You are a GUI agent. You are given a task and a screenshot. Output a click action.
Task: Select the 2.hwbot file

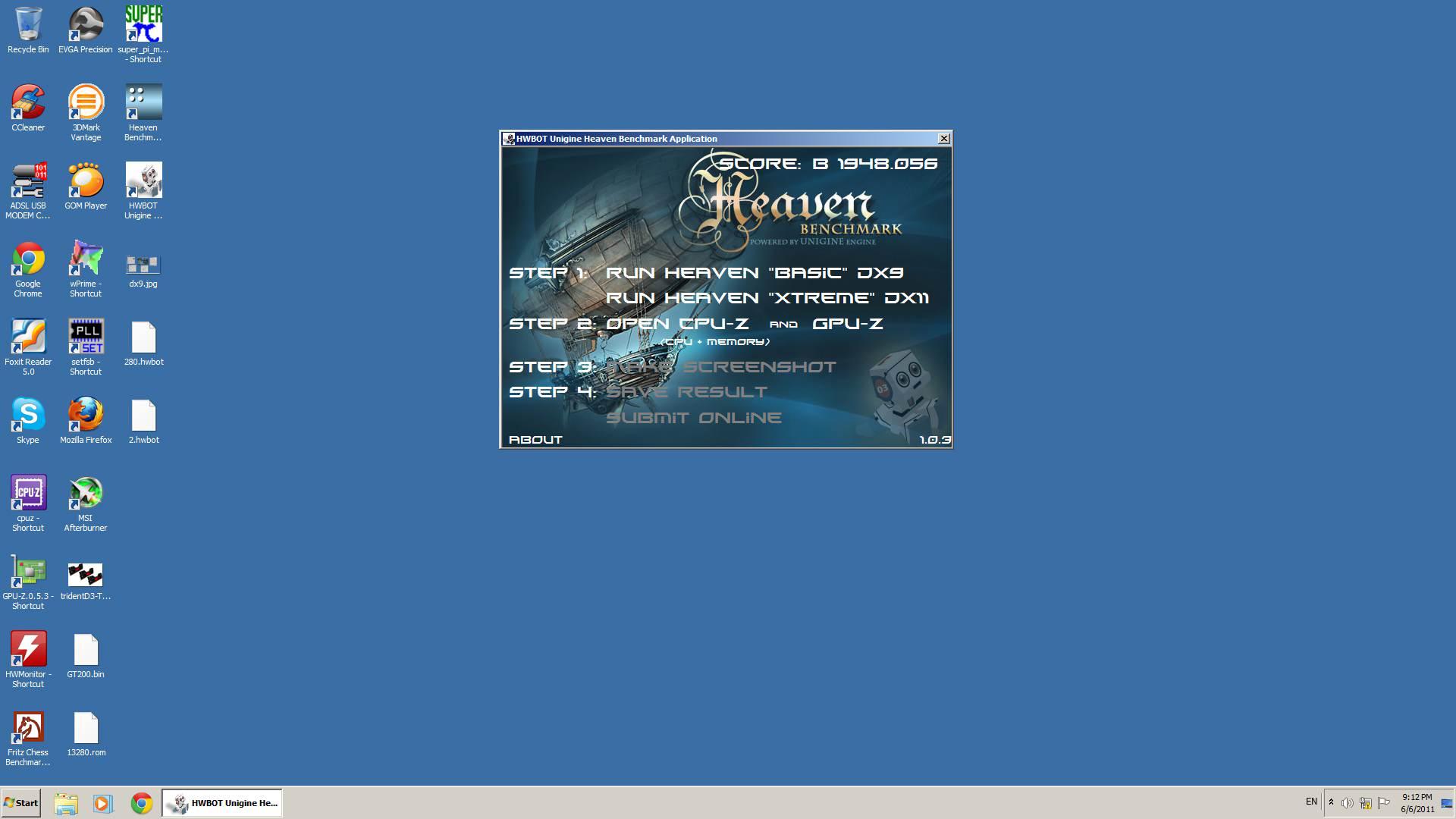[143, 421]
